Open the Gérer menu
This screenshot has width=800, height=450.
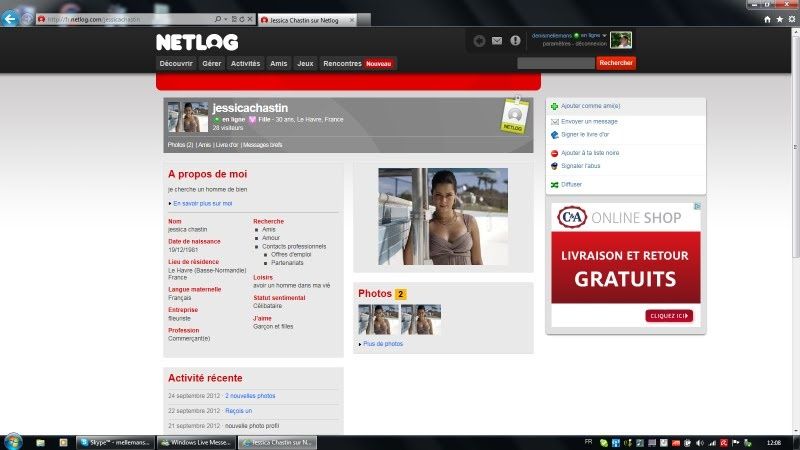tap(212, 64)
